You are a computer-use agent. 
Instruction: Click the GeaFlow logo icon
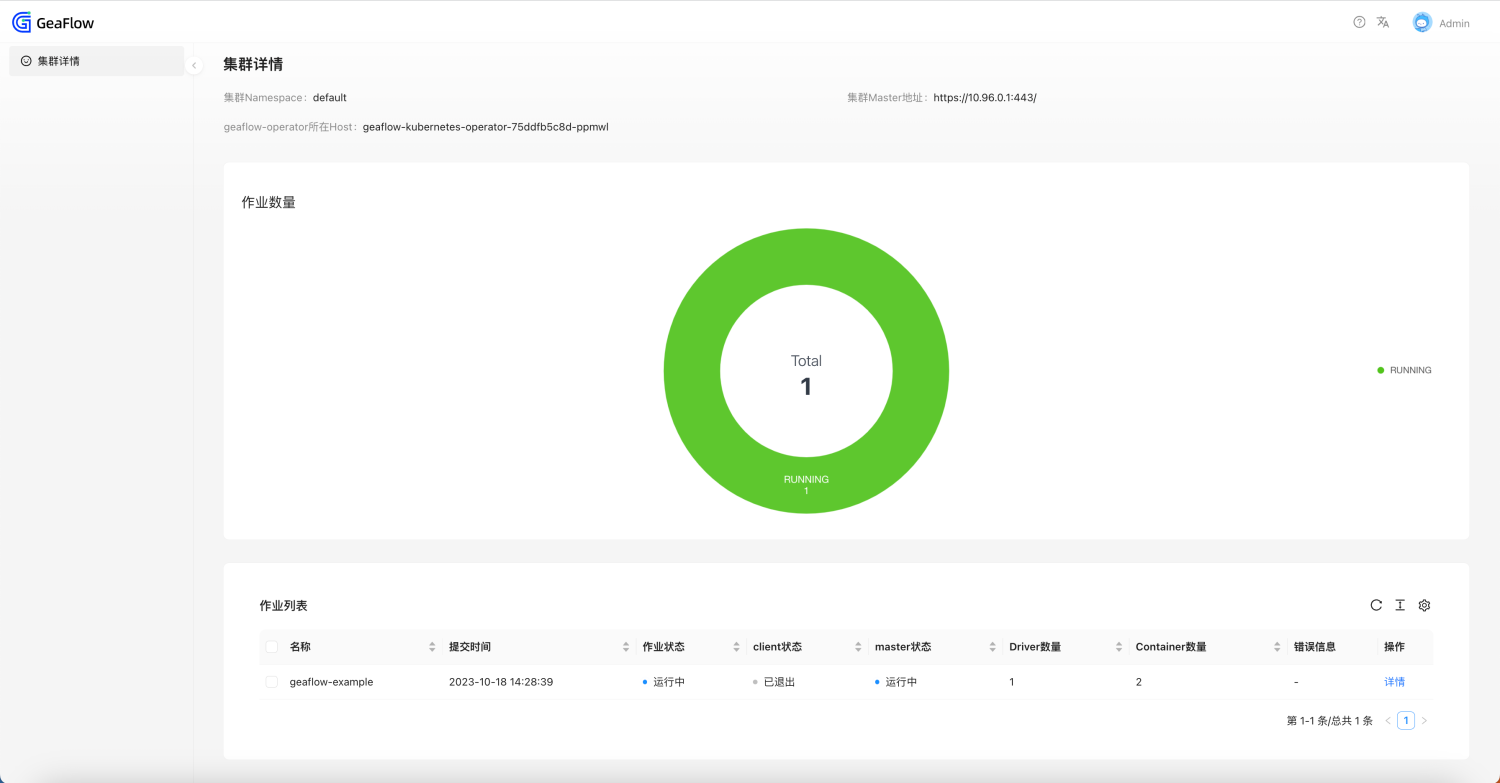22,22
